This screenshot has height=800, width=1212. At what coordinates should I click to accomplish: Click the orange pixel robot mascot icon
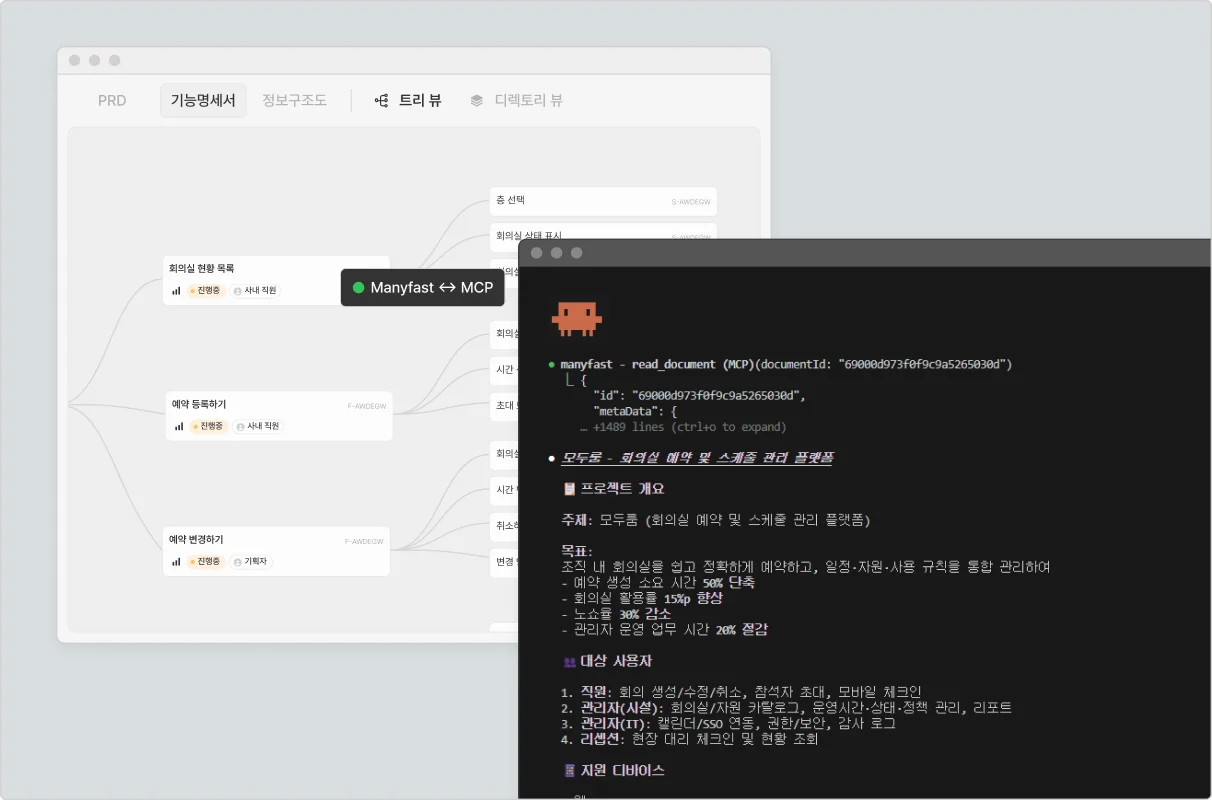(575, 317)
